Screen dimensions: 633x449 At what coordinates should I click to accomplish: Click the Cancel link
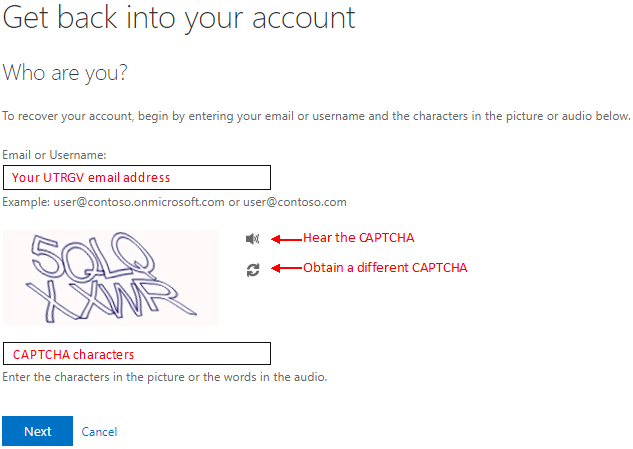pyautogui.click(x=99, y=432)
